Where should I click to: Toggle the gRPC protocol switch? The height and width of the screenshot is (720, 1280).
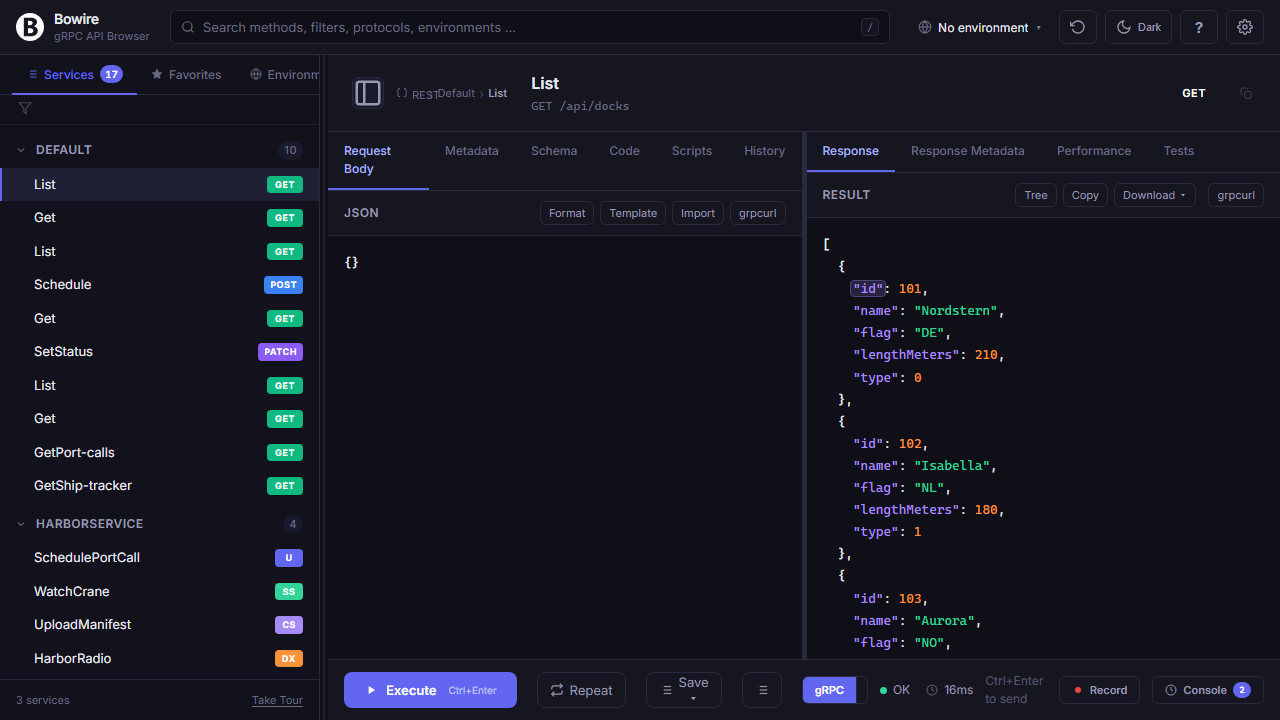coord(835,690)
